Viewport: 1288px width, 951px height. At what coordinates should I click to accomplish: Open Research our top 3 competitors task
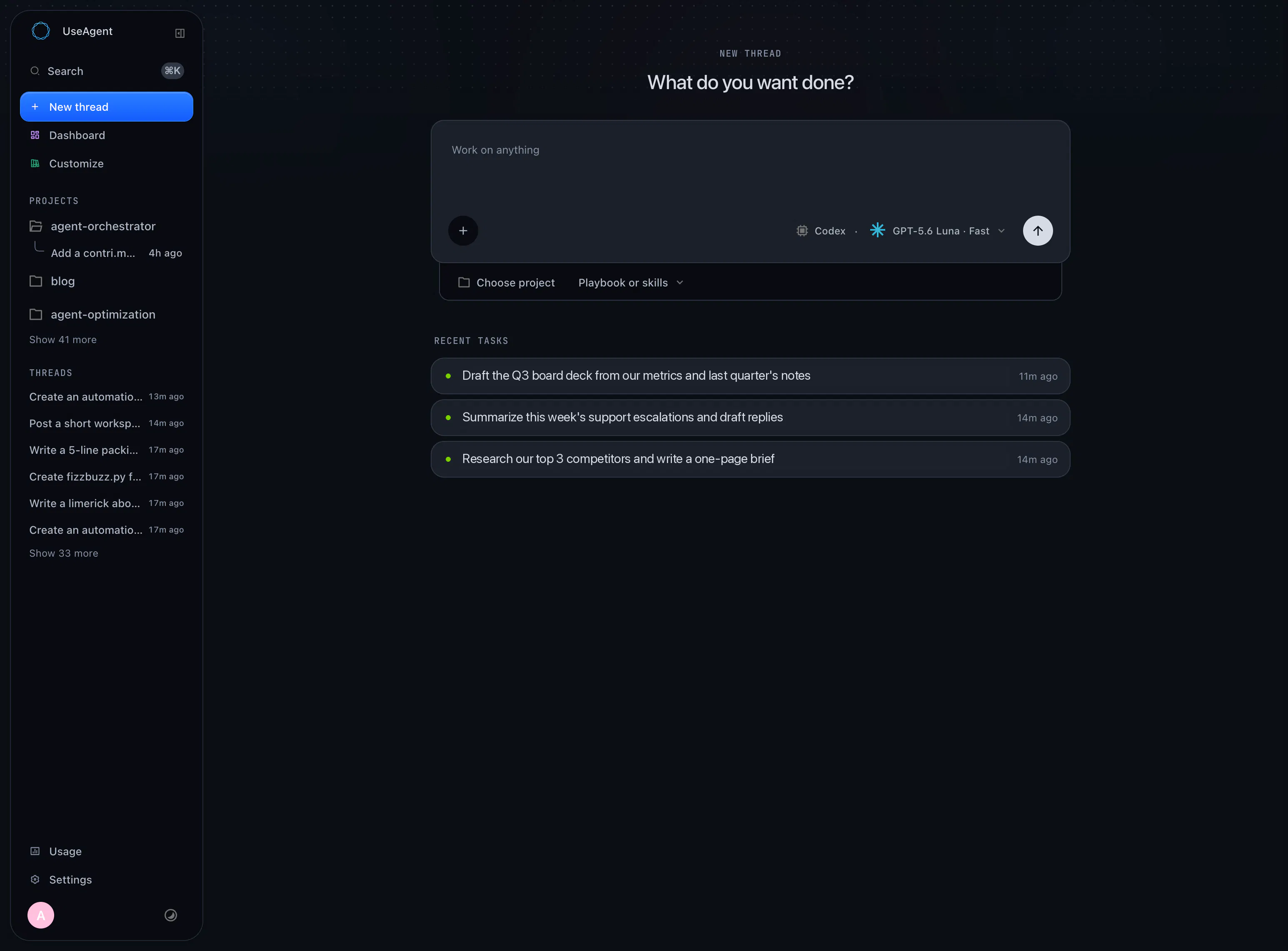pos(750,459)
